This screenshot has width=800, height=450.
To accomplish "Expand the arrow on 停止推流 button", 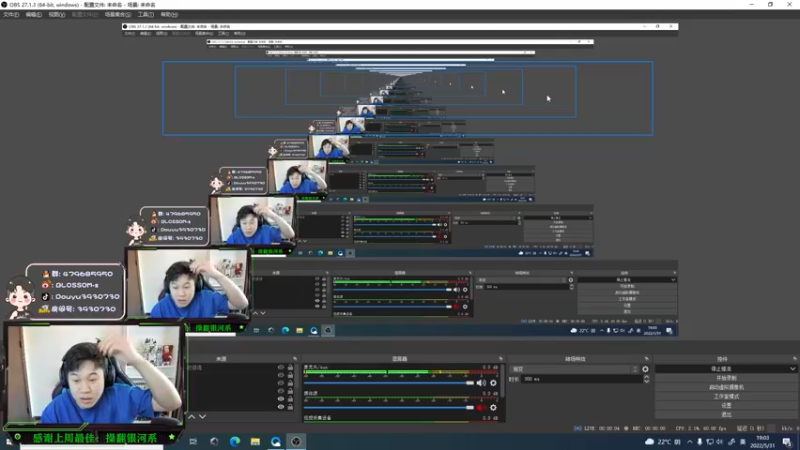I will point(792,368).
